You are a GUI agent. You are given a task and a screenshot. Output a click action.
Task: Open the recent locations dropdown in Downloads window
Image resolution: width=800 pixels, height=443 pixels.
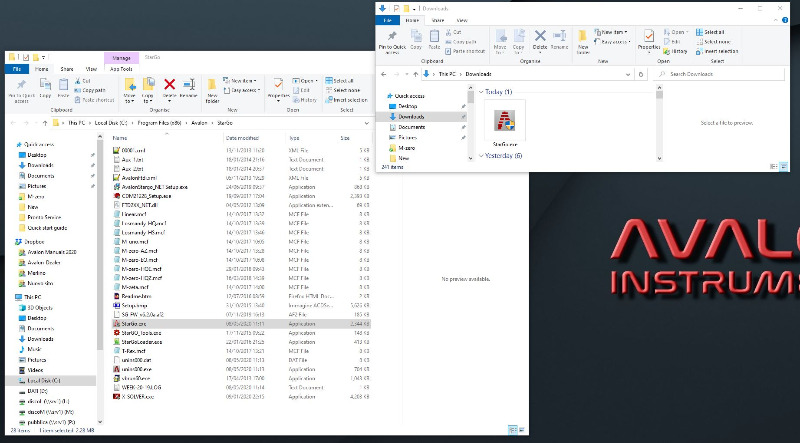tap(406, 74)
